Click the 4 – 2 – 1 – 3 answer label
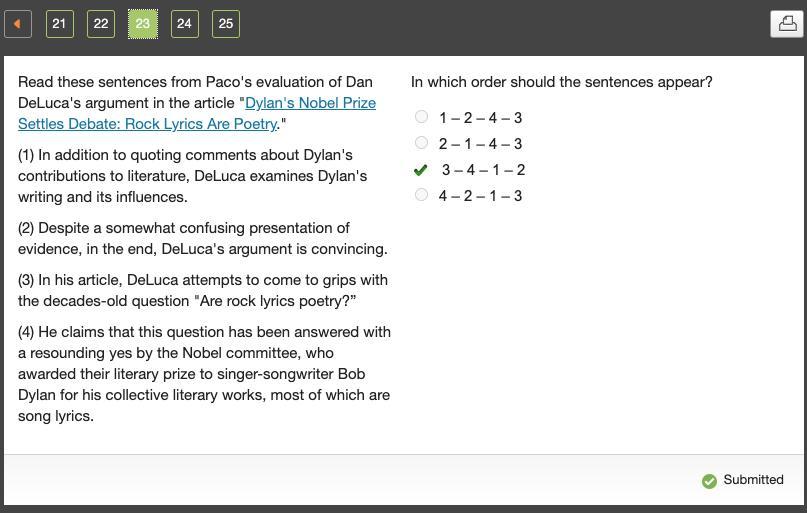The width and height of the screenshot is (807, 513). coord(480,196)
